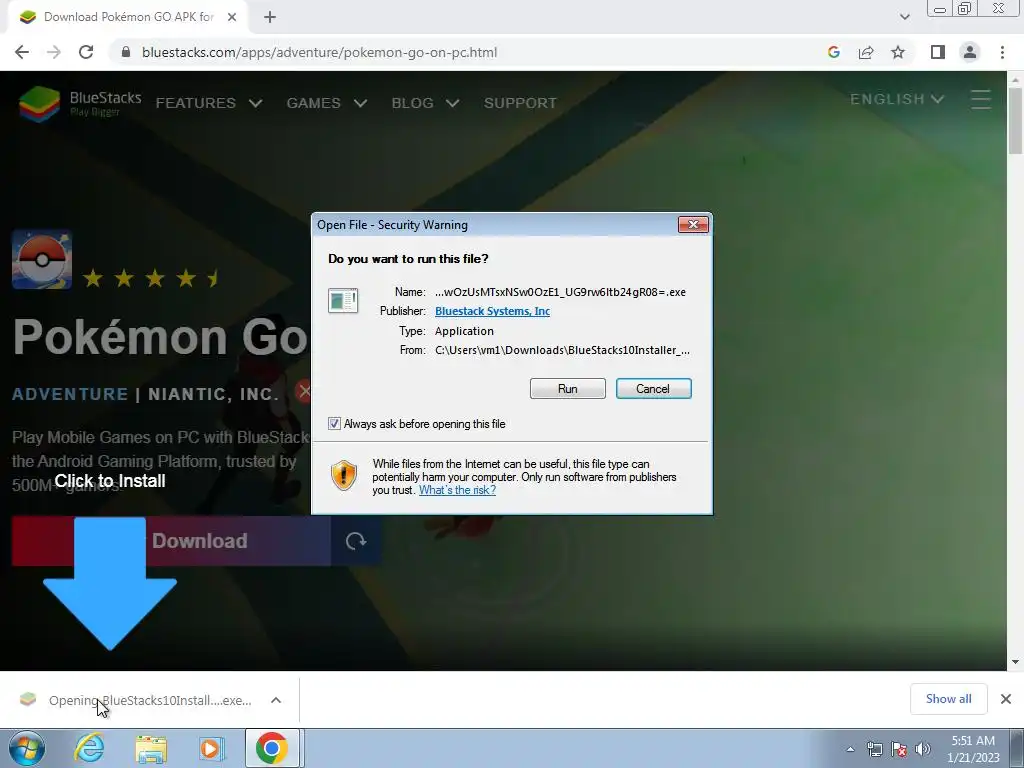This screenshot has height=768, width=1024.
Task: Click the browser forward arrow
Action: click(x=54, y=52)
